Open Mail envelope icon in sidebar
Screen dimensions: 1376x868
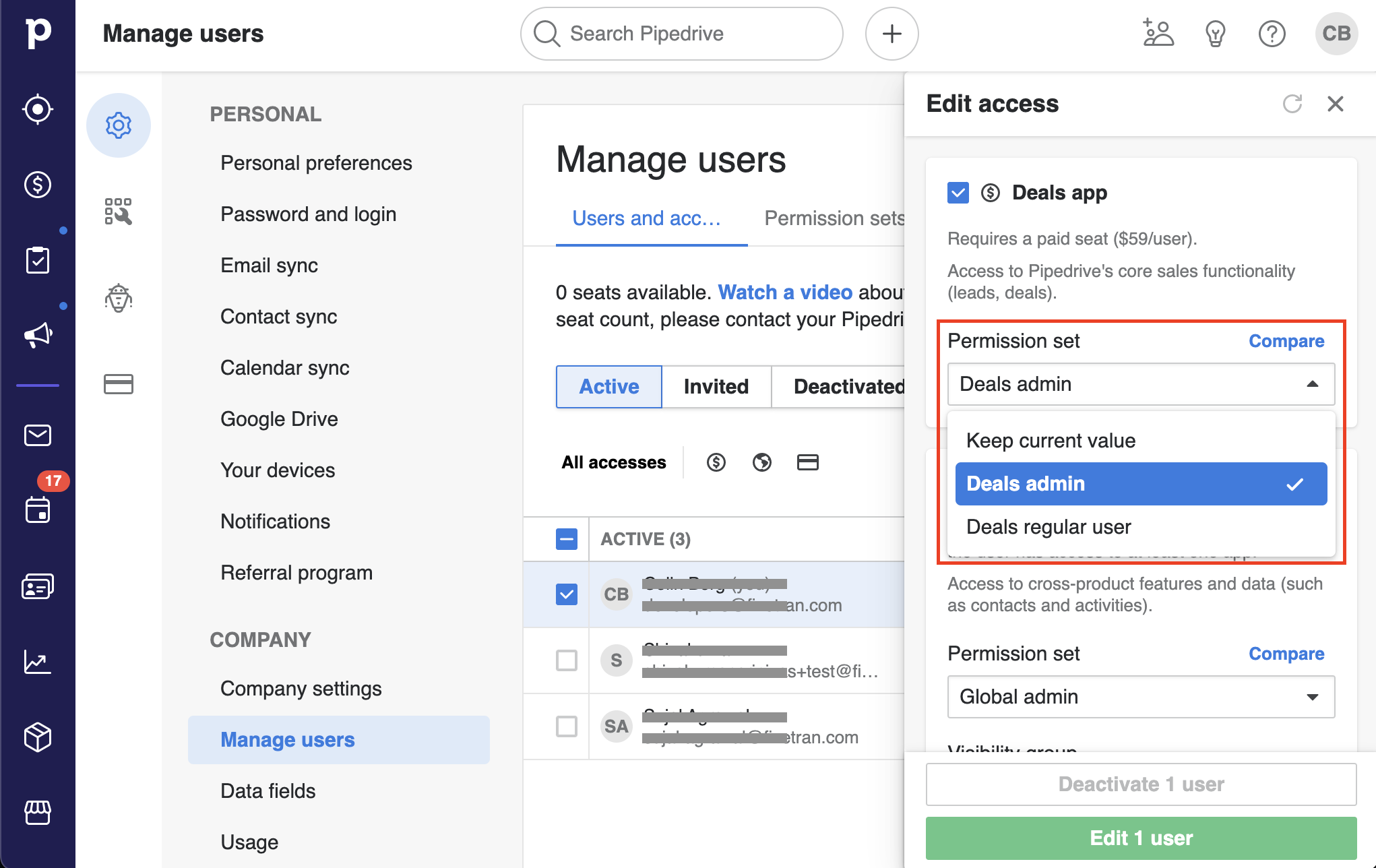point(38,435)
